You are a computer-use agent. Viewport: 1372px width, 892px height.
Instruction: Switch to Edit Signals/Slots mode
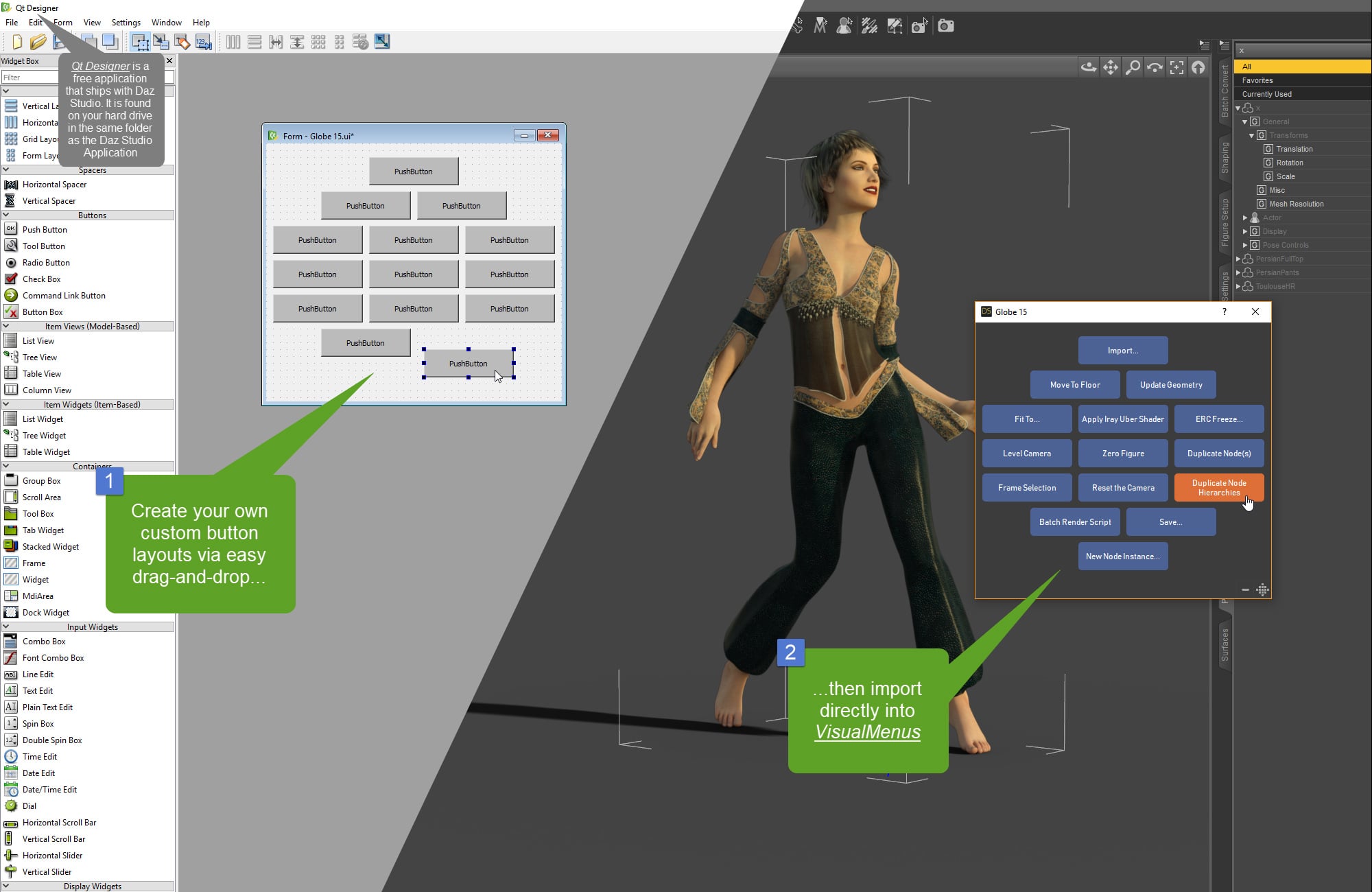(x=161, y=43)
